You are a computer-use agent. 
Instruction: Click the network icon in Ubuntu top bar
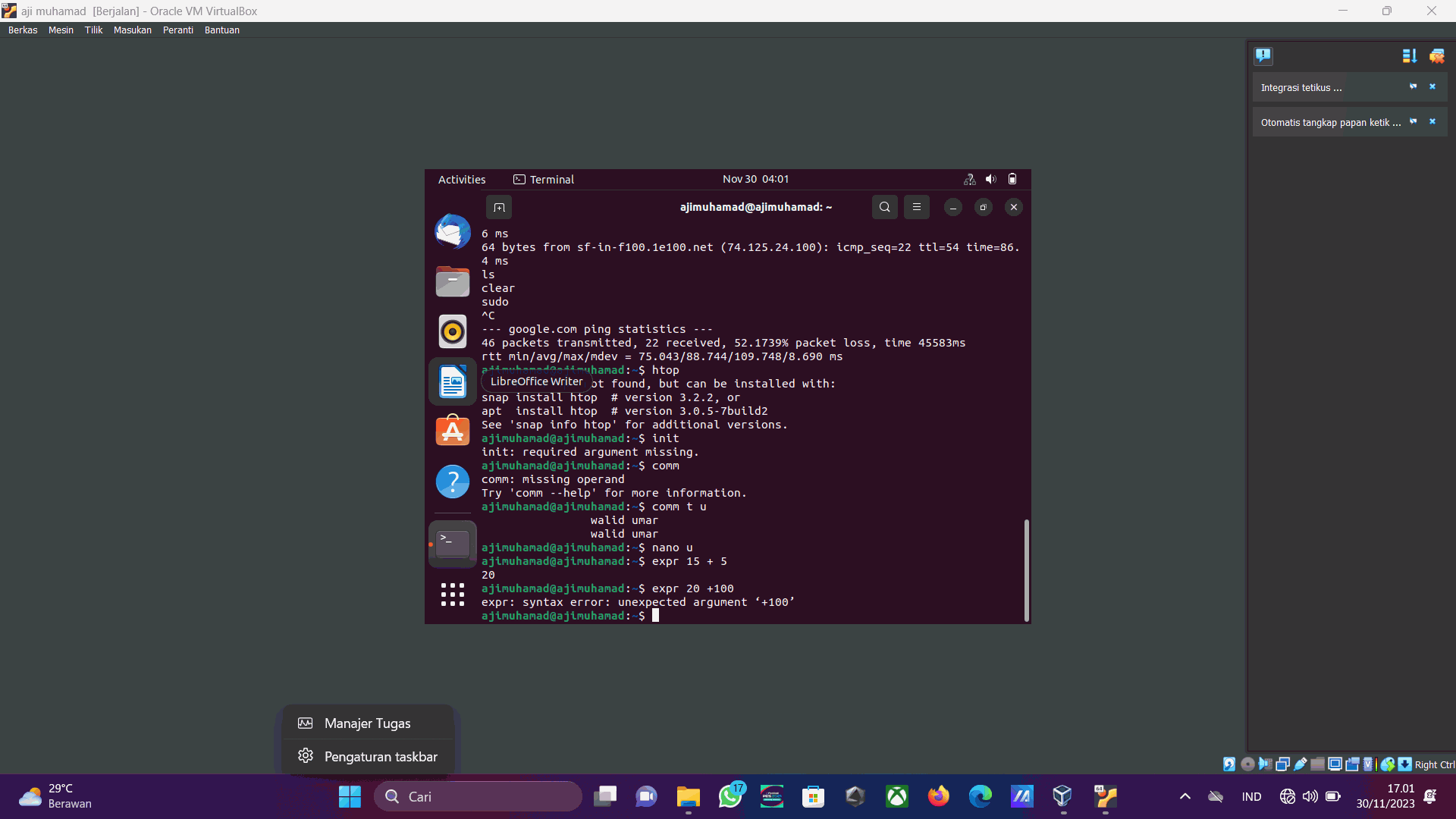click(969, 180)
